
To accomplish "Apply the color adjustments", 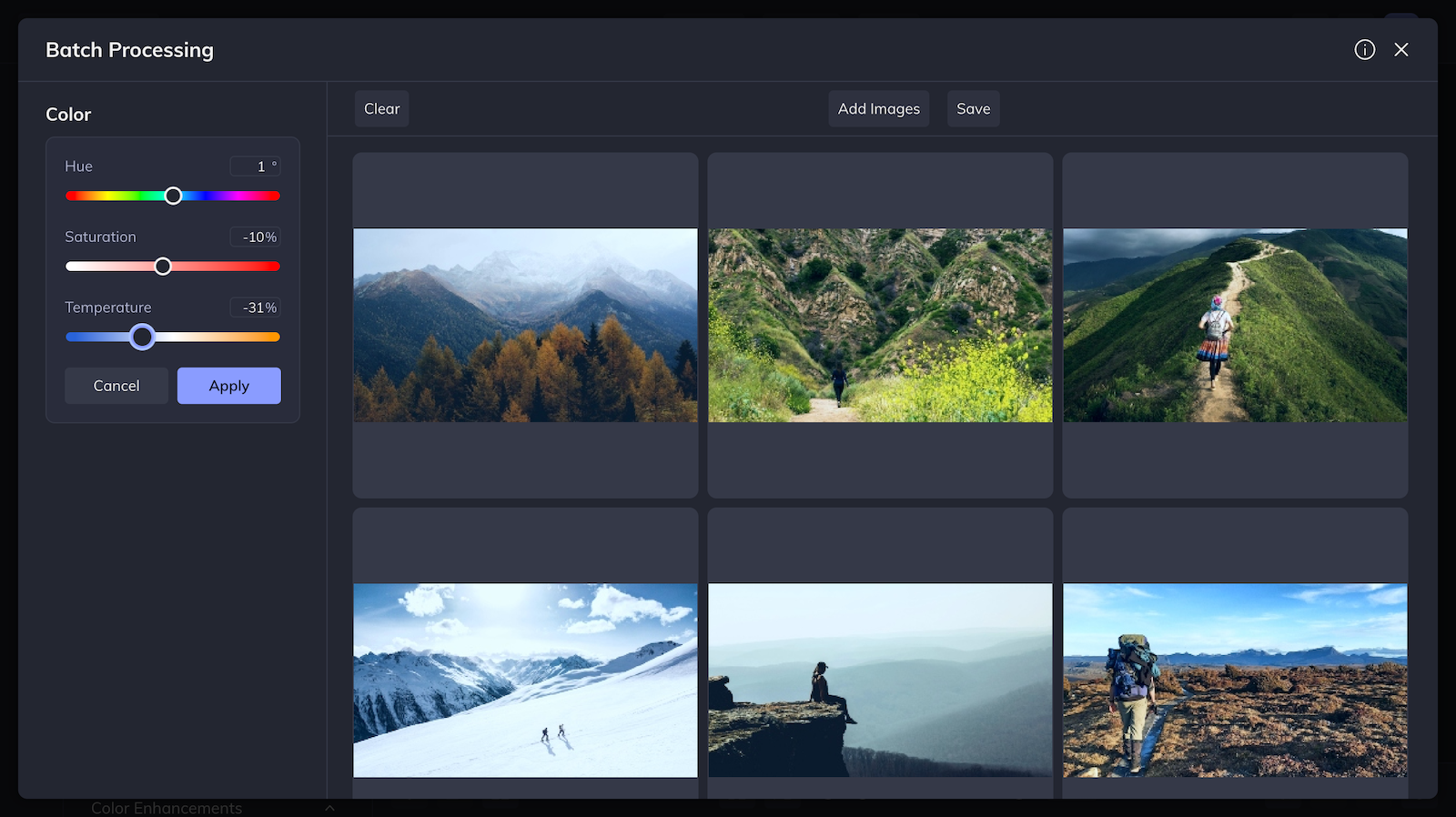I will pos(229,386).
